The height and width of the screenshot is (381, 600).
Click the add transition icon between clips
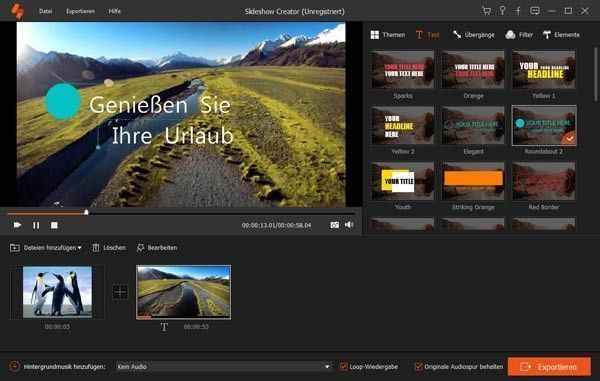pyautogui.click(x=120, y=292)
